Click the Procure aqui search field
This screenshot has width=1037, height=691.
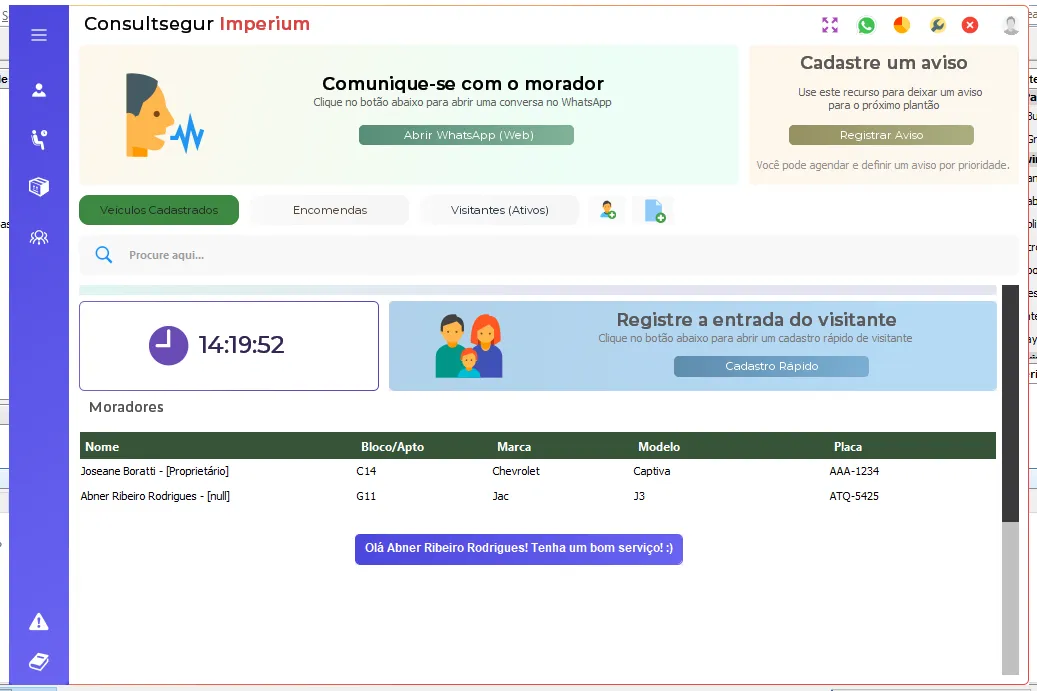click(x=549, y=255)
